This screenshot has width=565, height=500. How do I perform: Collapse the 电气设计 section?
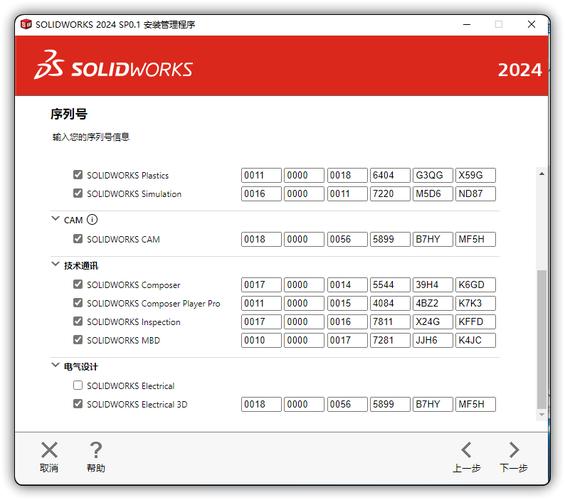(55, 365)
